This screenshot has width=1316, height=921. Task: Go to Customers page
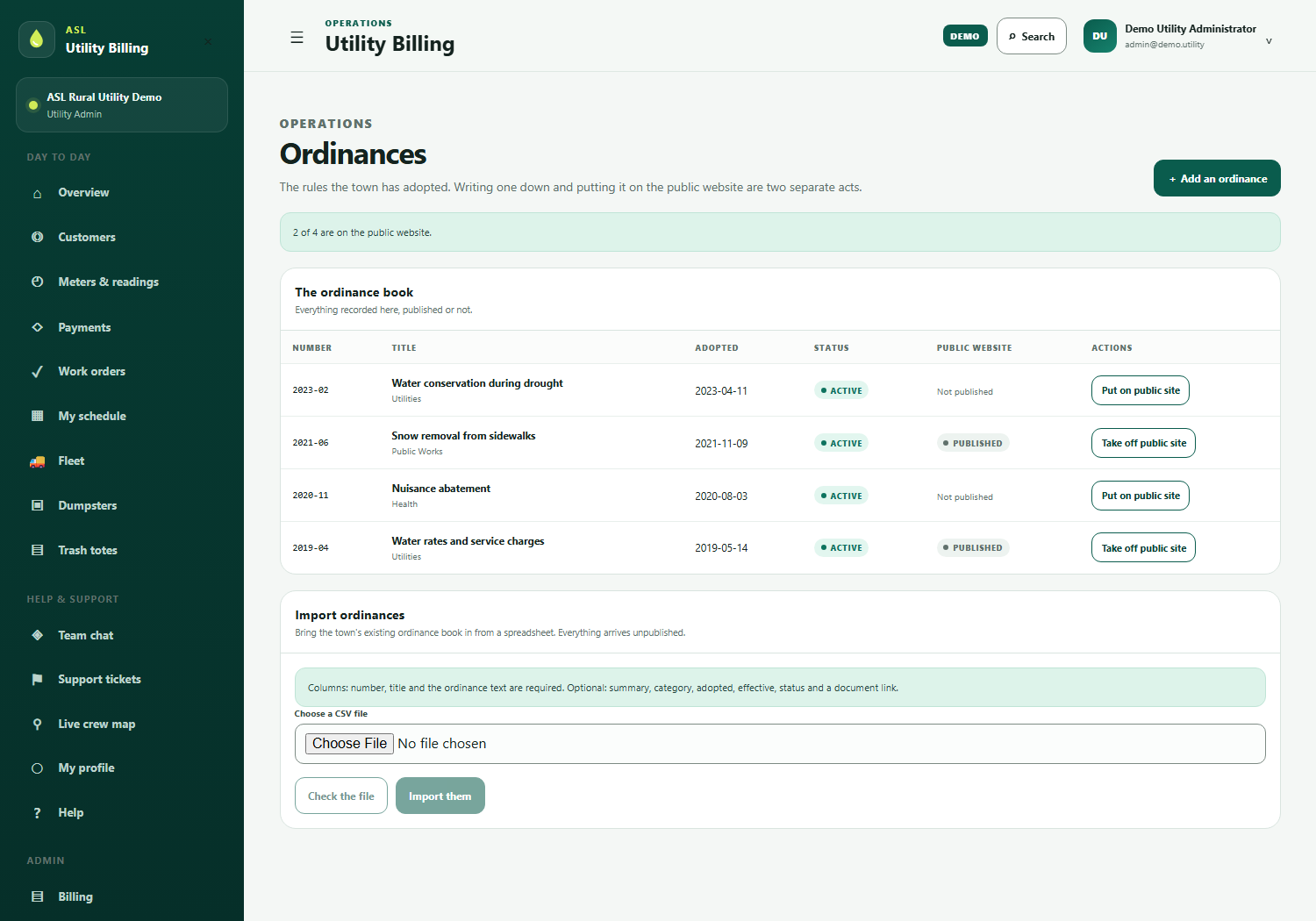point(122,237)
